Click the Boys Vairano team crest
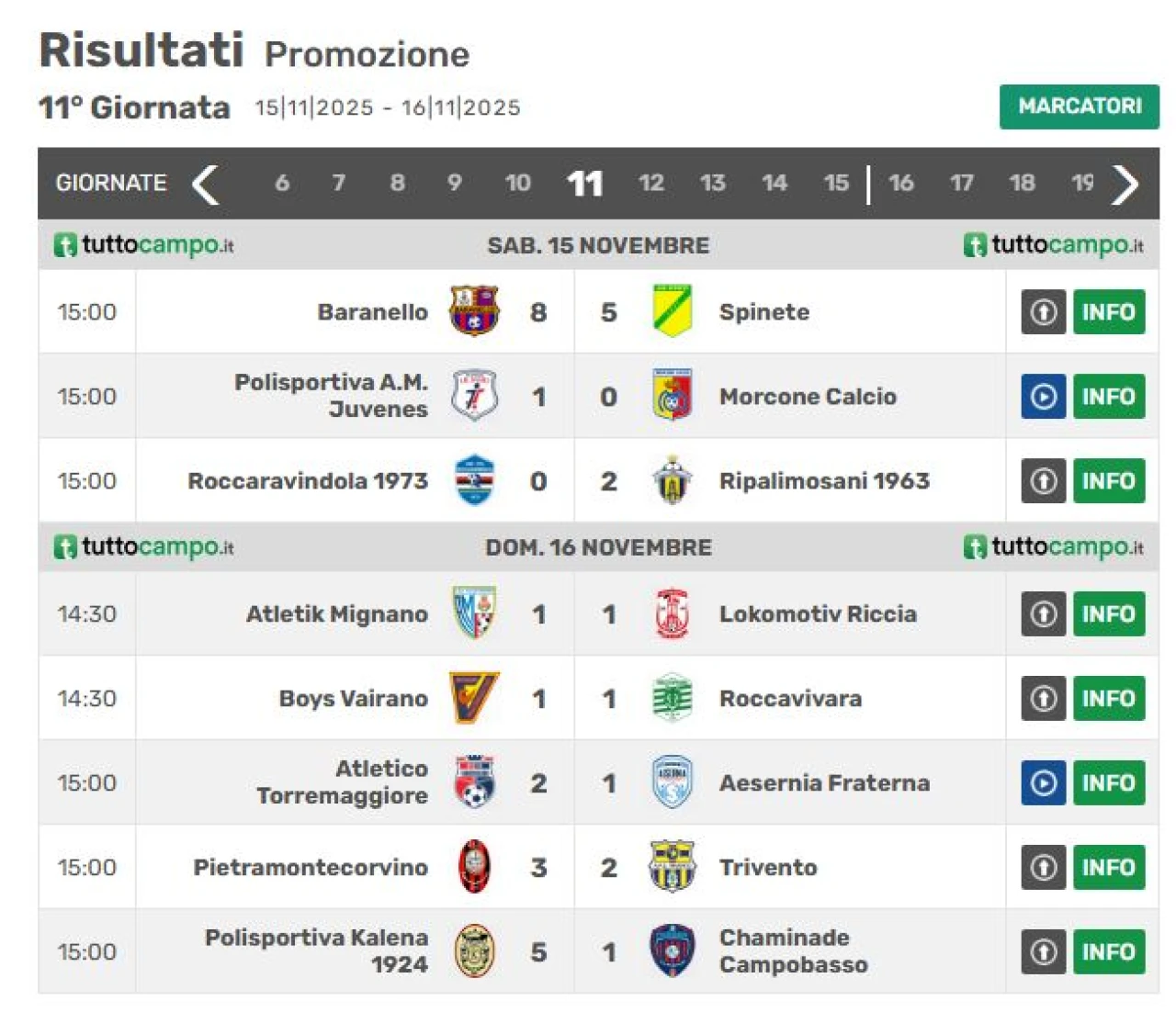 click(x=474, y=699)
